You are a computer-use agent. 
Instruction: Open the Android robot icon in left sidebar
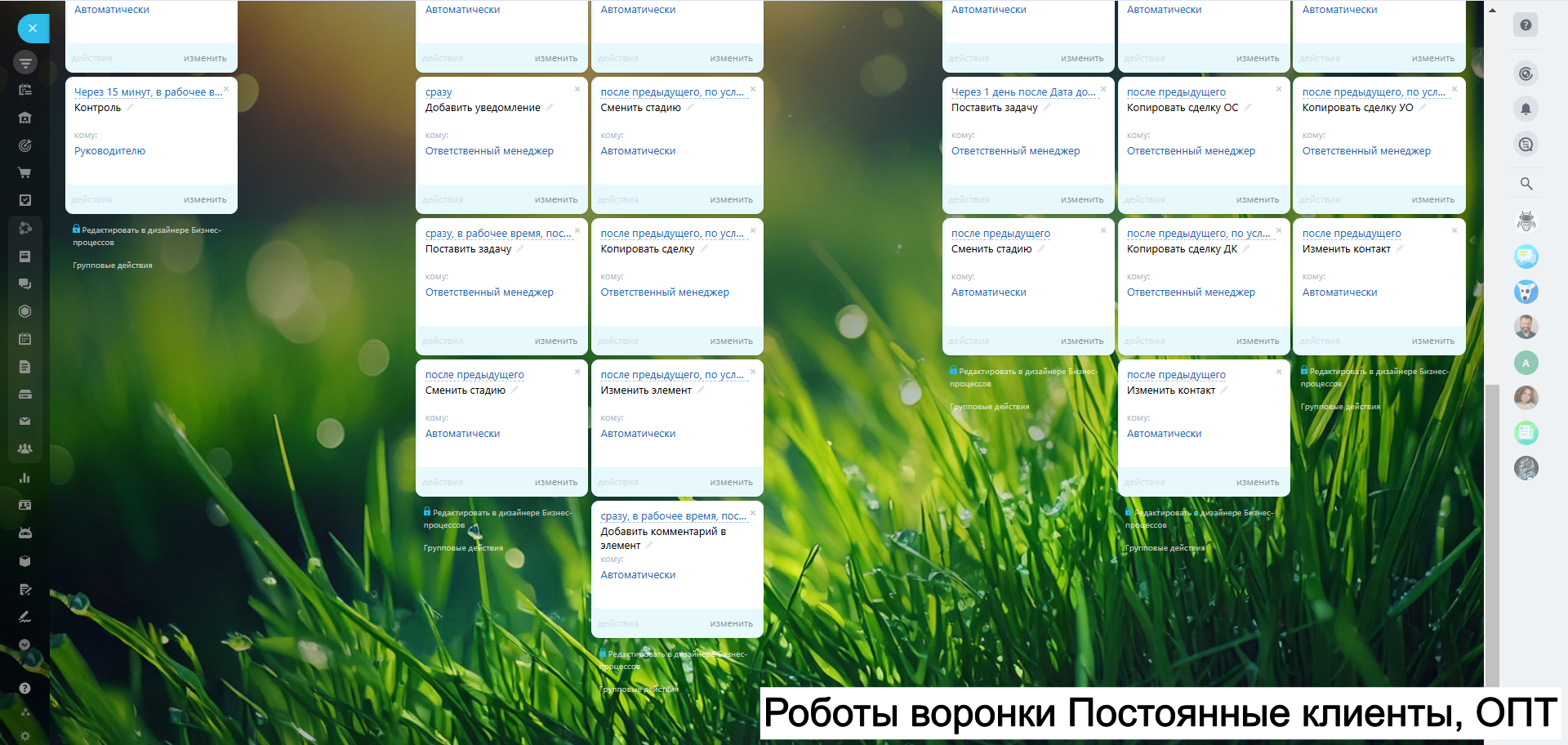[24, 533]
